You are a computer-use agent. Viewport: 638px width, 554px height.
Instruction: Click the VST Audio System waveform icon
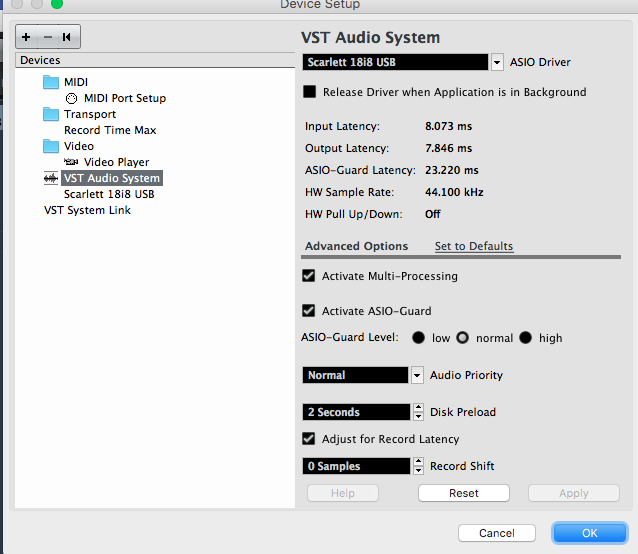coord(51,178)
